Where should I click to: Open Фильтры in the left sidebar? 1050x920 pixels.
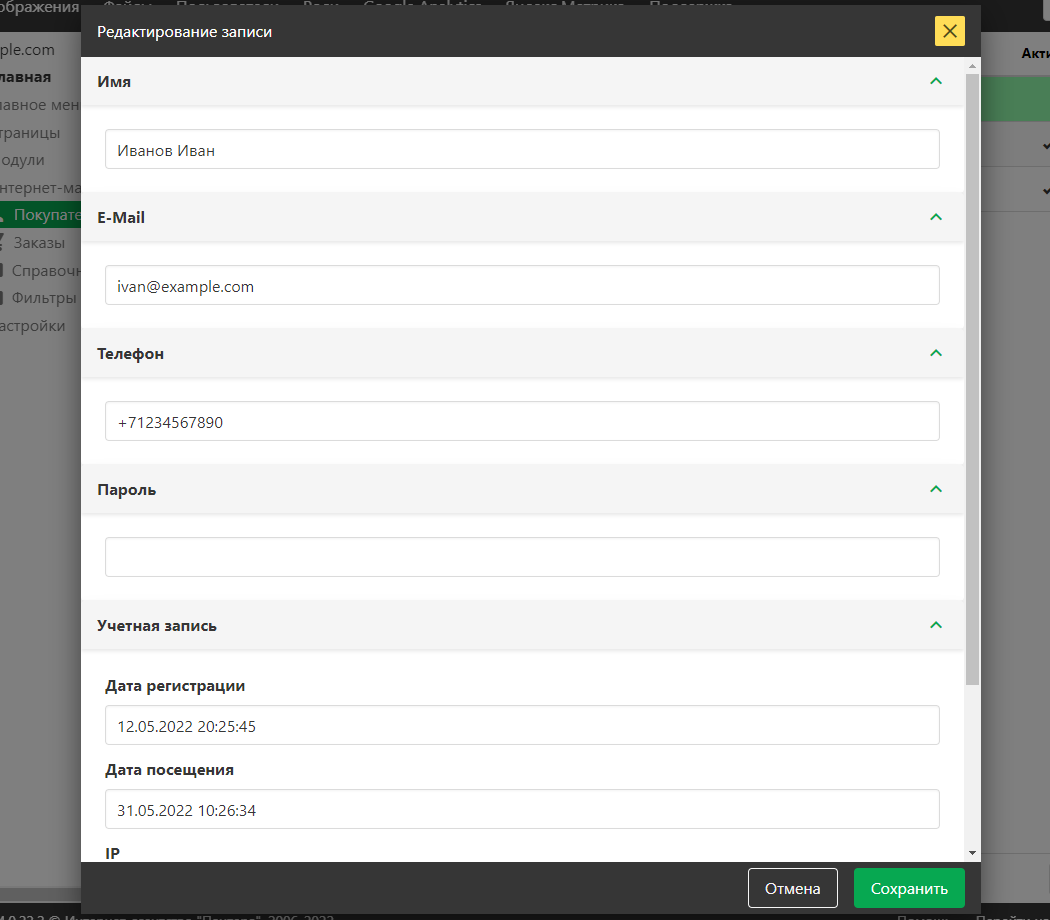coord(44,297)
